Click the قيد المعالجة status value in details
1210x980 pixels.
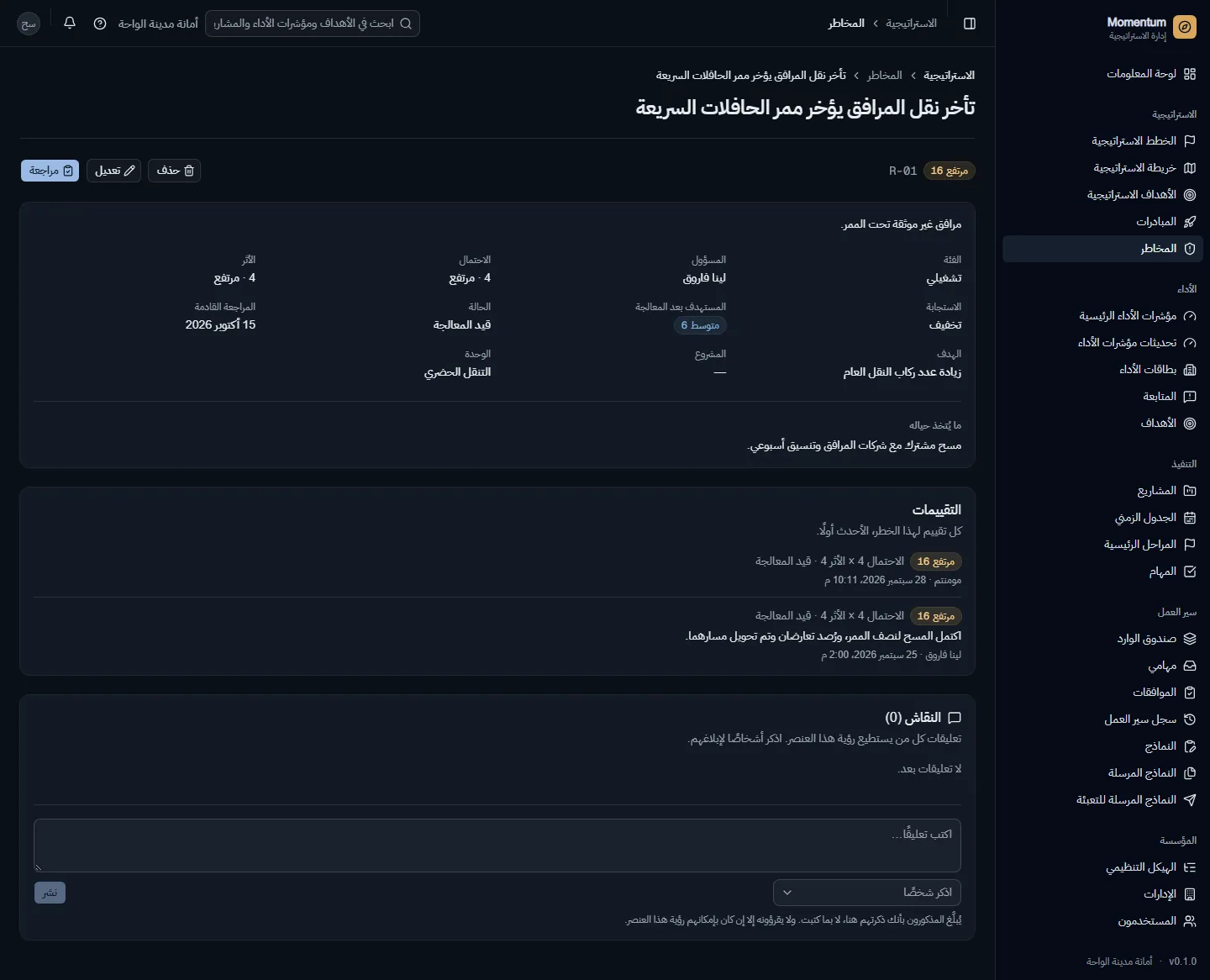pos(462,325)
